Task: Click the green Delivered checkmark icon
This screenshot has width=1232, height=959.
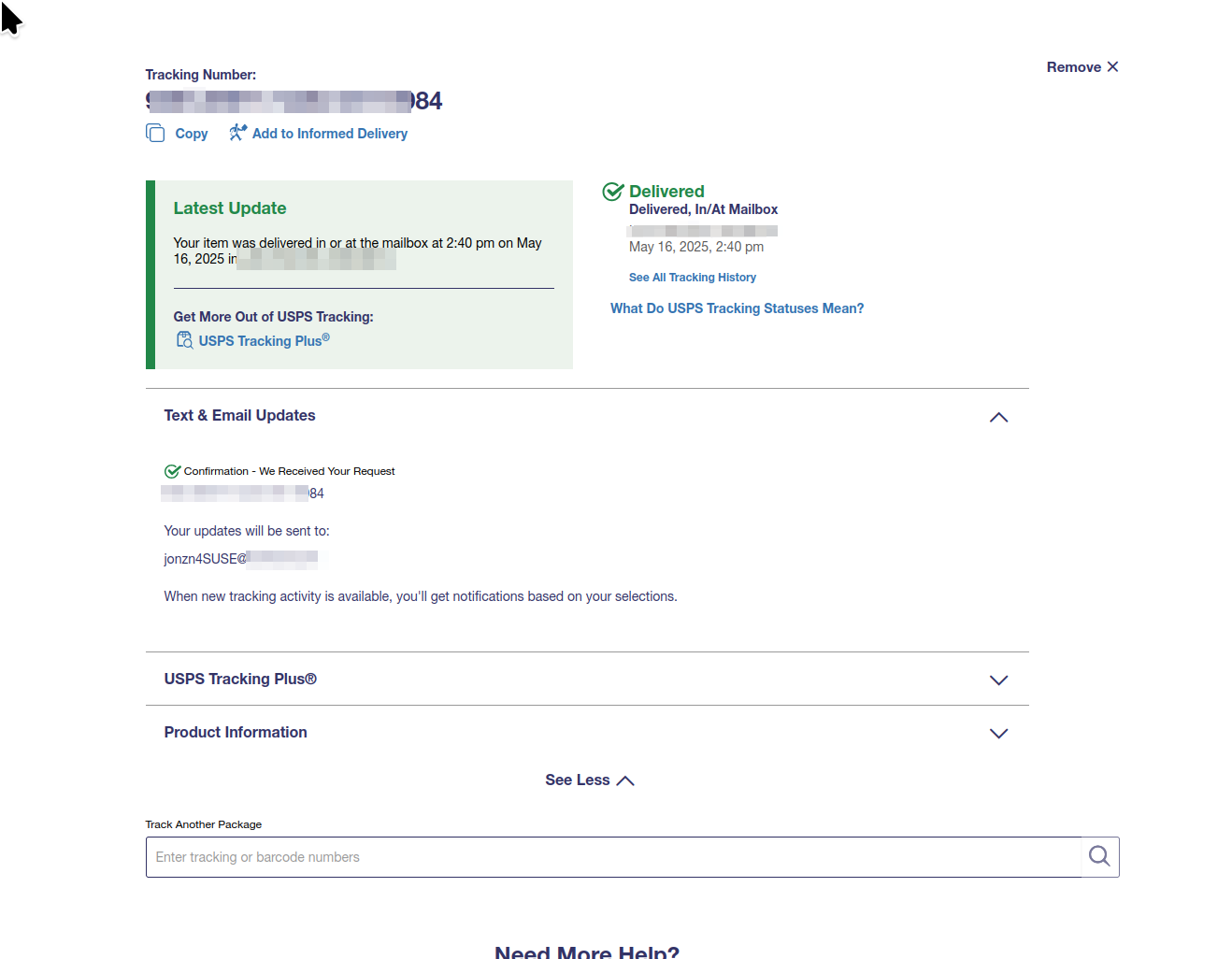Action: point(613,192)
